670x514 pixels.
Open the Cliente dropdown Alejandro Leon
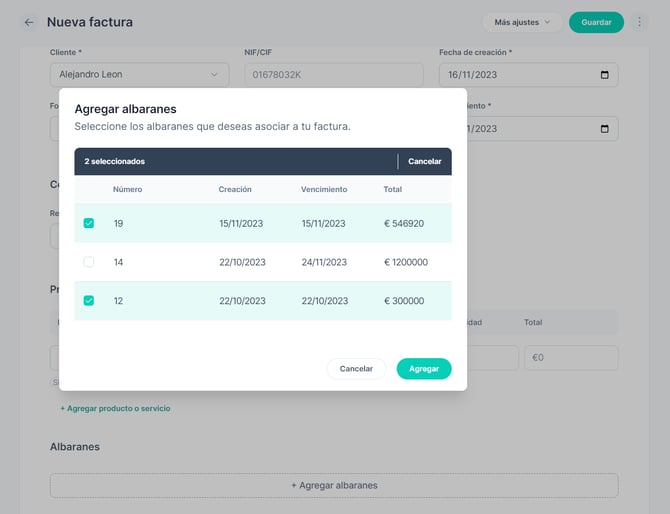click(139, 75)
